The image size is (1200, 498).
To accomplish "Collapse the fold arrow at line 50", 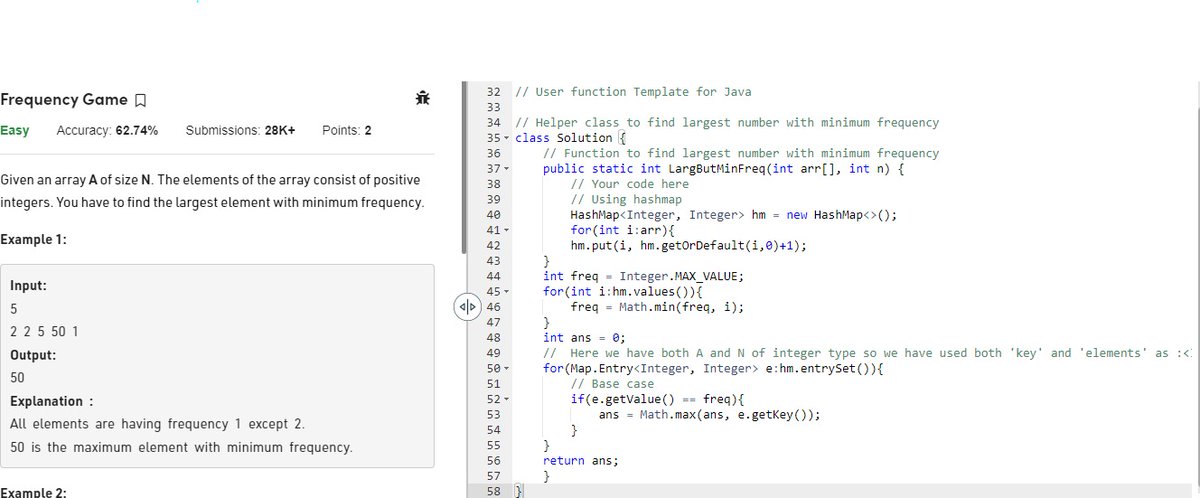I will [x=507, y=369].
